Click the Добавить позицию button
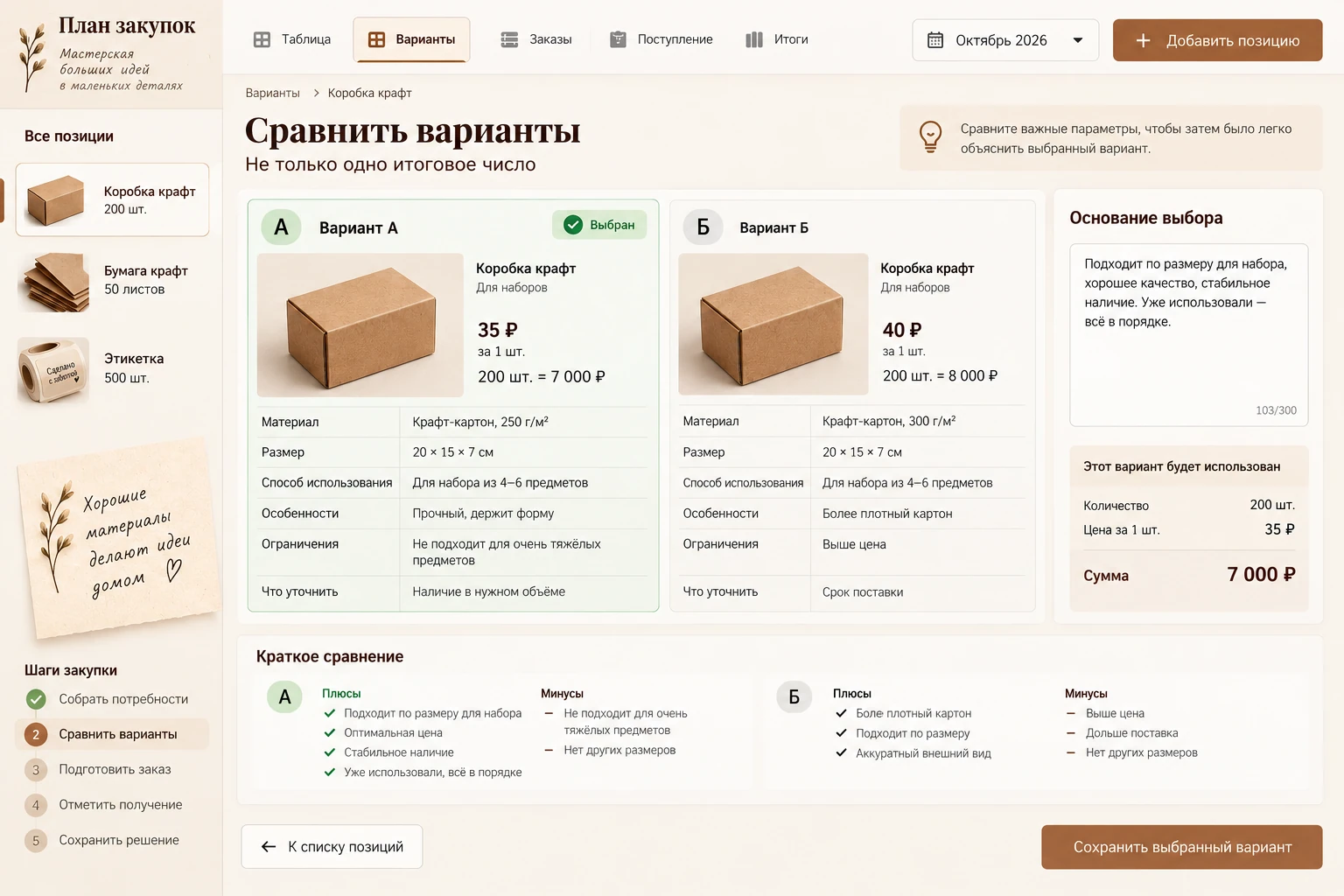1344x896 pixels. 1217,40
